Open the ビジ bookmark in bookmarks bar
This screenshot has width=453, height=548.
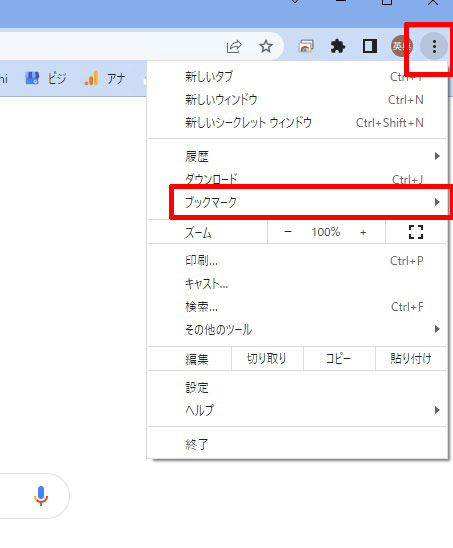46,78
